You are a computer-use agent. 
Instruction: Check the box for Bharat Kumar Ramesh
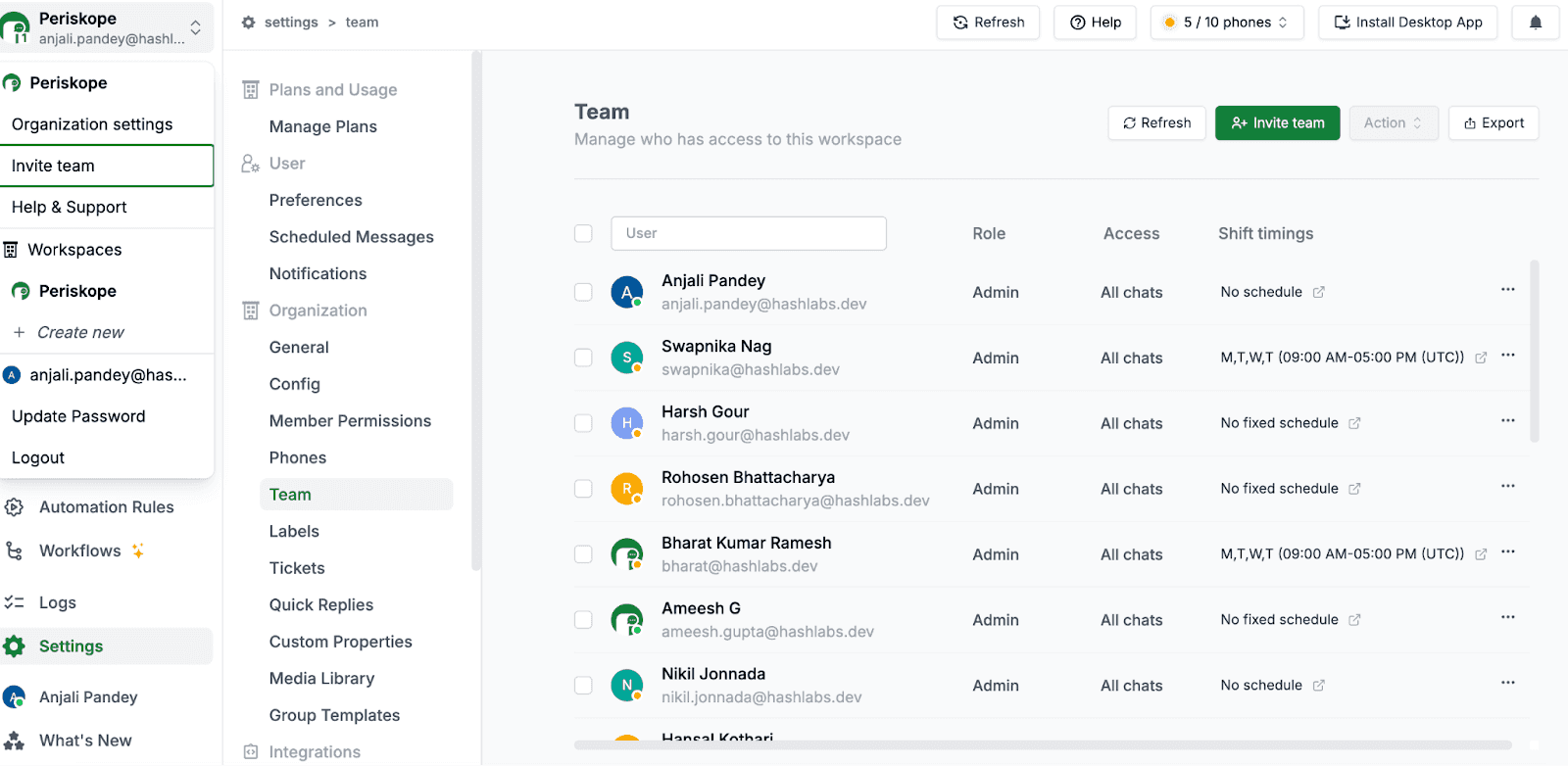(583, 554)
